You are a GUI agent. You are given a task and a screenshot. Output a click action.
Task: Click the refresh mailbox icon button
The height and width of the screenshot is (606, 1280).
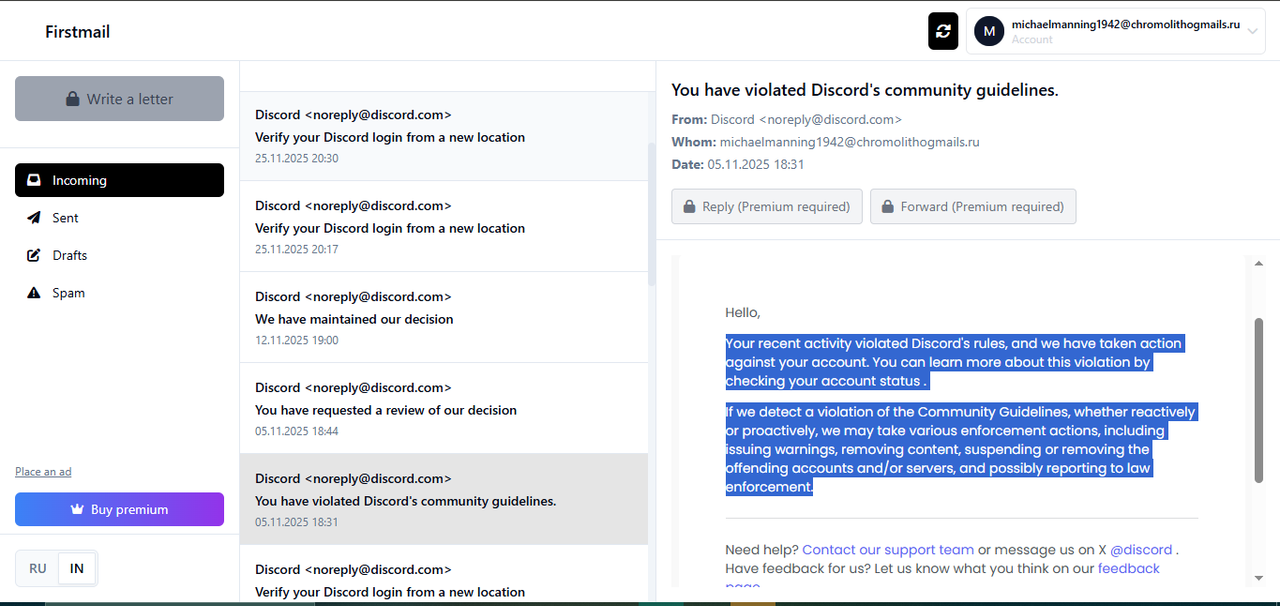coord(943,31)
